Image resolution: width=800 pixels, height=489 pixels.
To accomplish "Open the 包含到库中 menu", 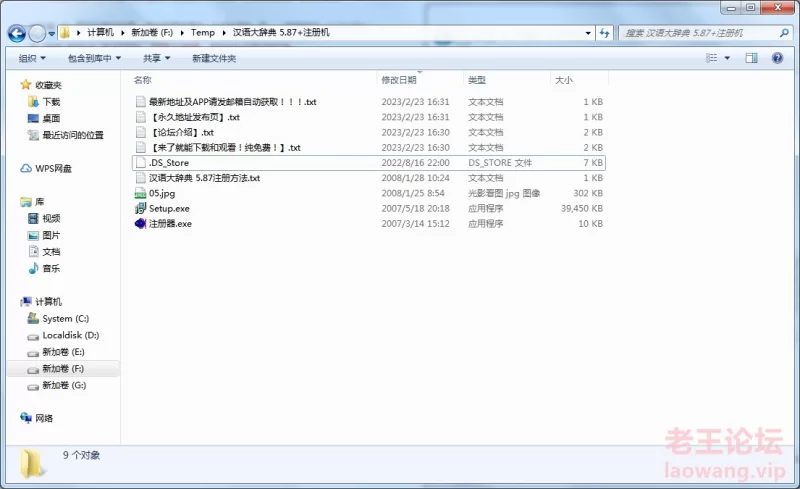I will tap(94, 58).
